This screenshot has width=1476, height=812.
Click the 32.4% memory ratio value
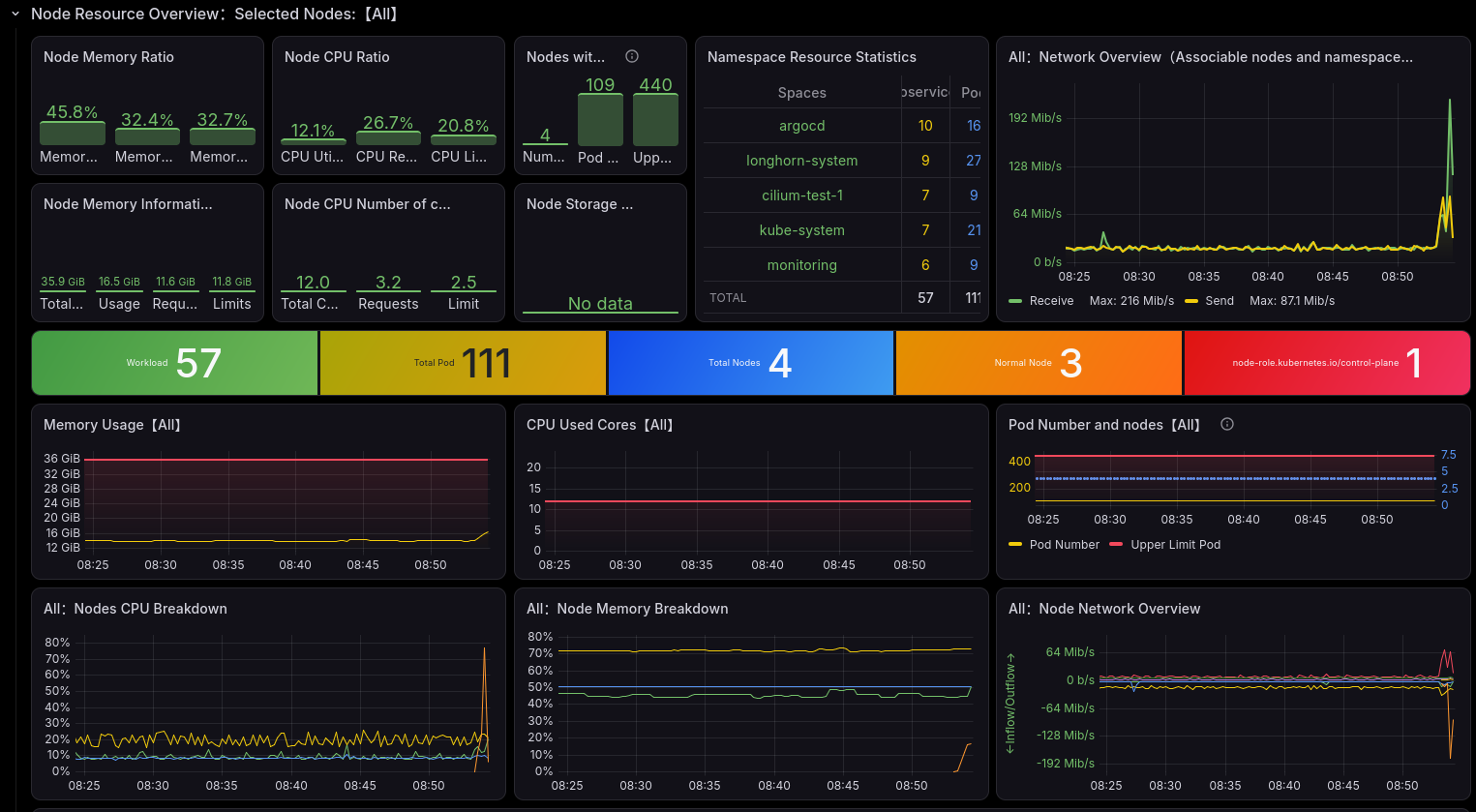[147, 120]
